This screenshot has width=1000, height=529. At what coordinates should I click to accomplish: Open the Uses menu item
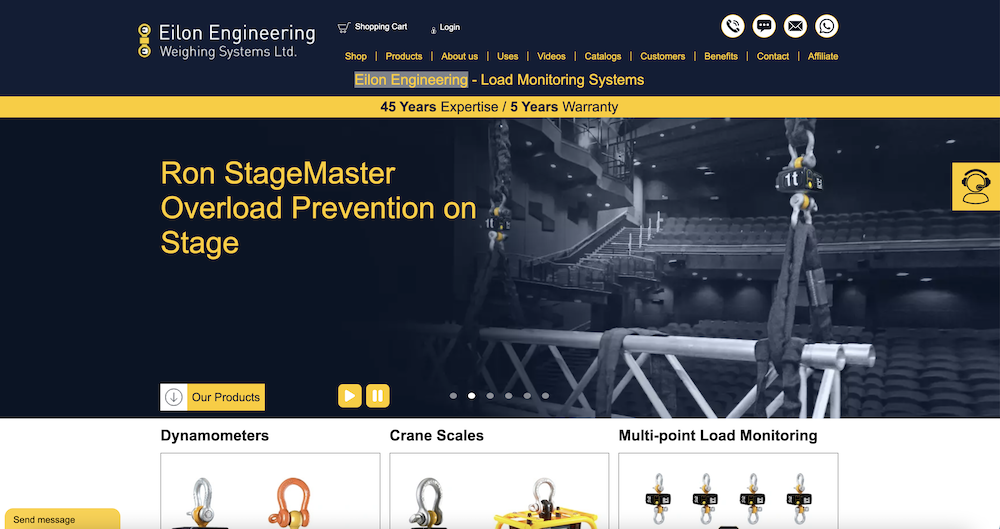pos(508,56)
